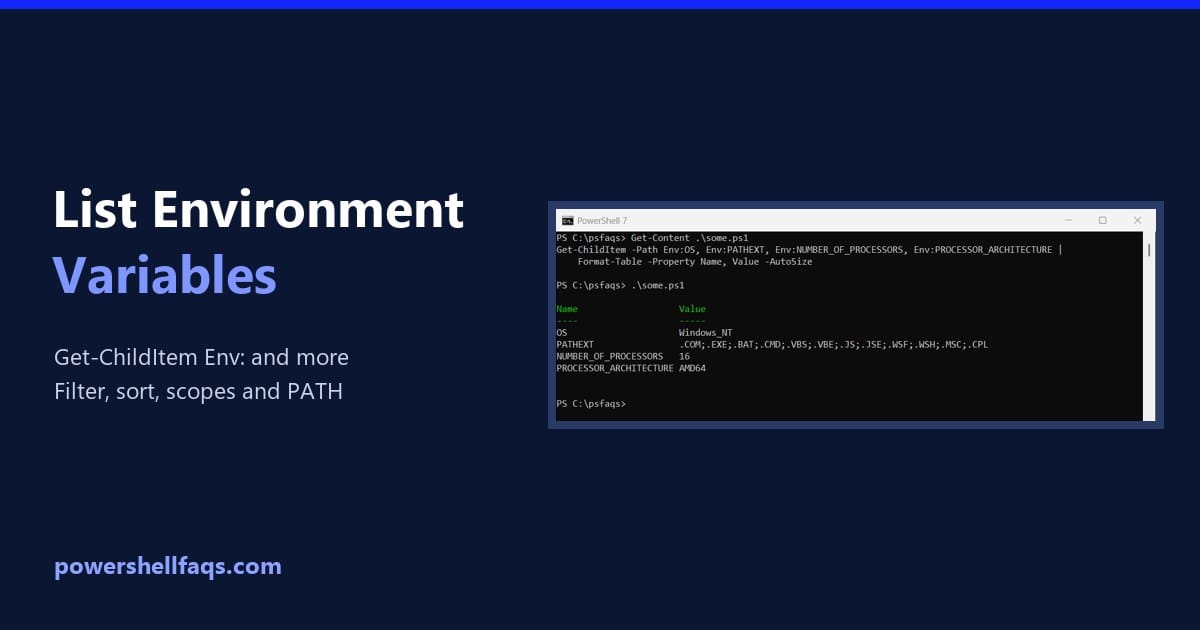Click the Format-Table -Property line

[x=695, y=262]
